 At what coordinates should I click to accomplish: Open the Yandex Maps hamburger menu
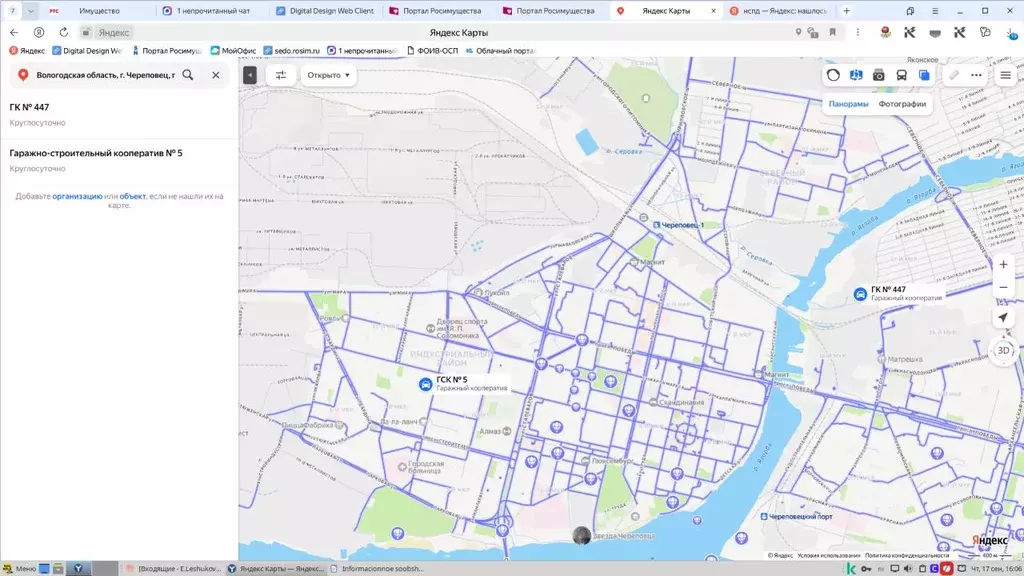1006,75
